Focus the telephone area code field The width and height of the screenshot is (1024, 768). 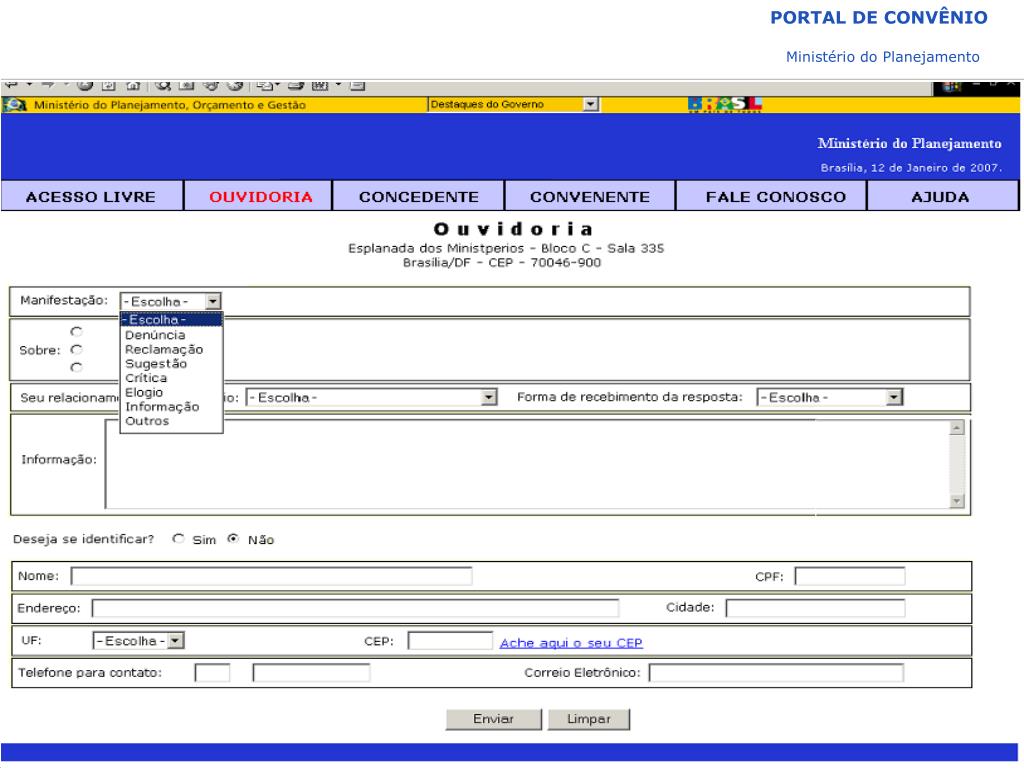(212, 673)
